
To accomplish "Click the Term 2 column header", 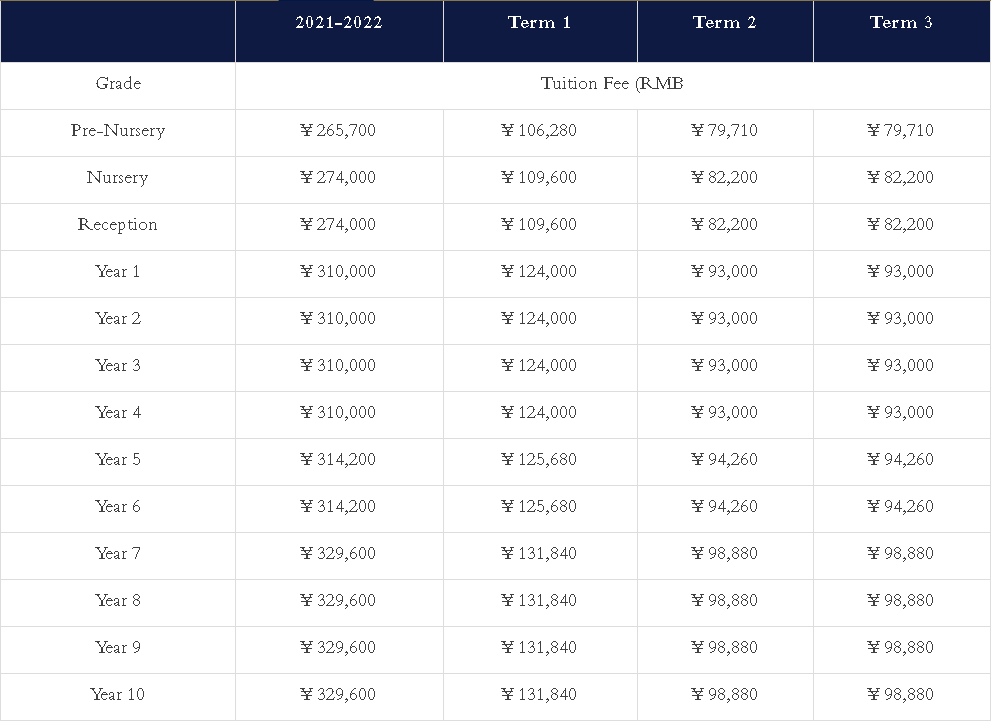I will pos(724,22).
